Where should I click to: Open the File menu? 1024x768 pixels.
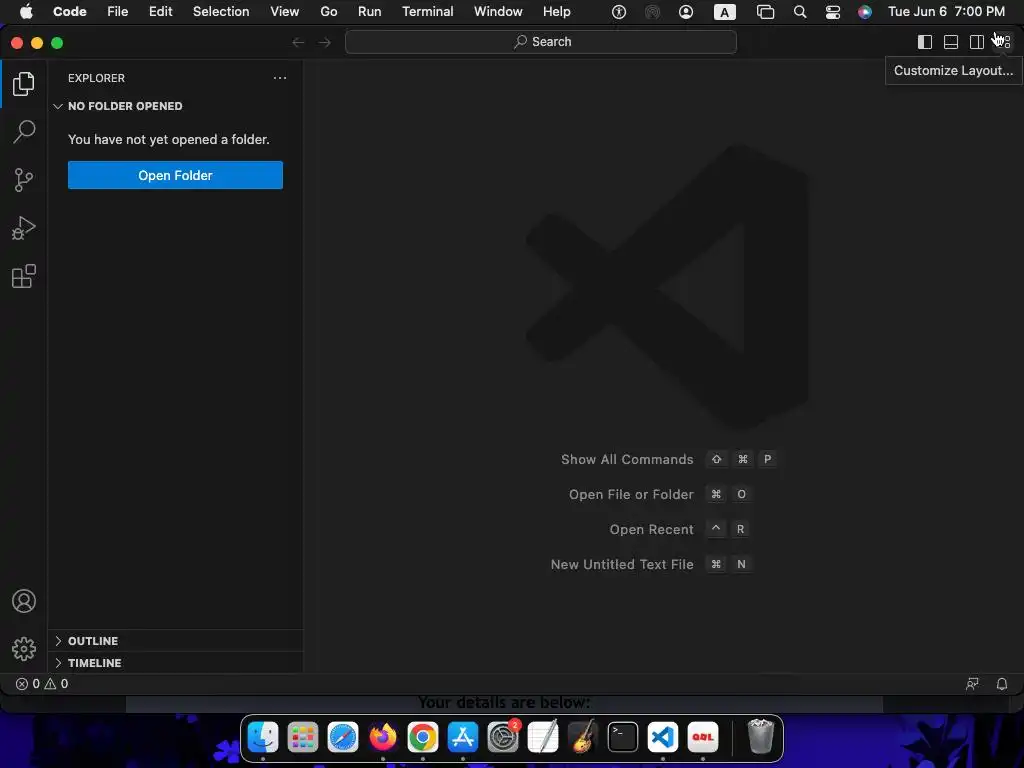coord(118,12)
